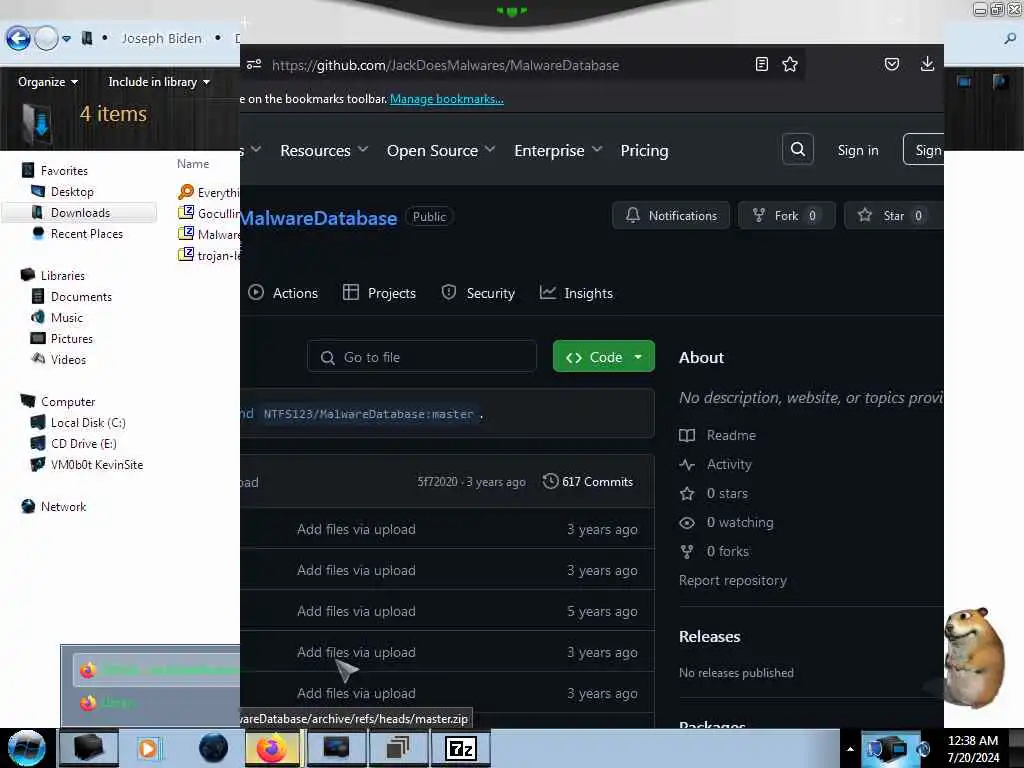Select Network in the Explorer pane
Screen dimensions: 1024x768
54,506
